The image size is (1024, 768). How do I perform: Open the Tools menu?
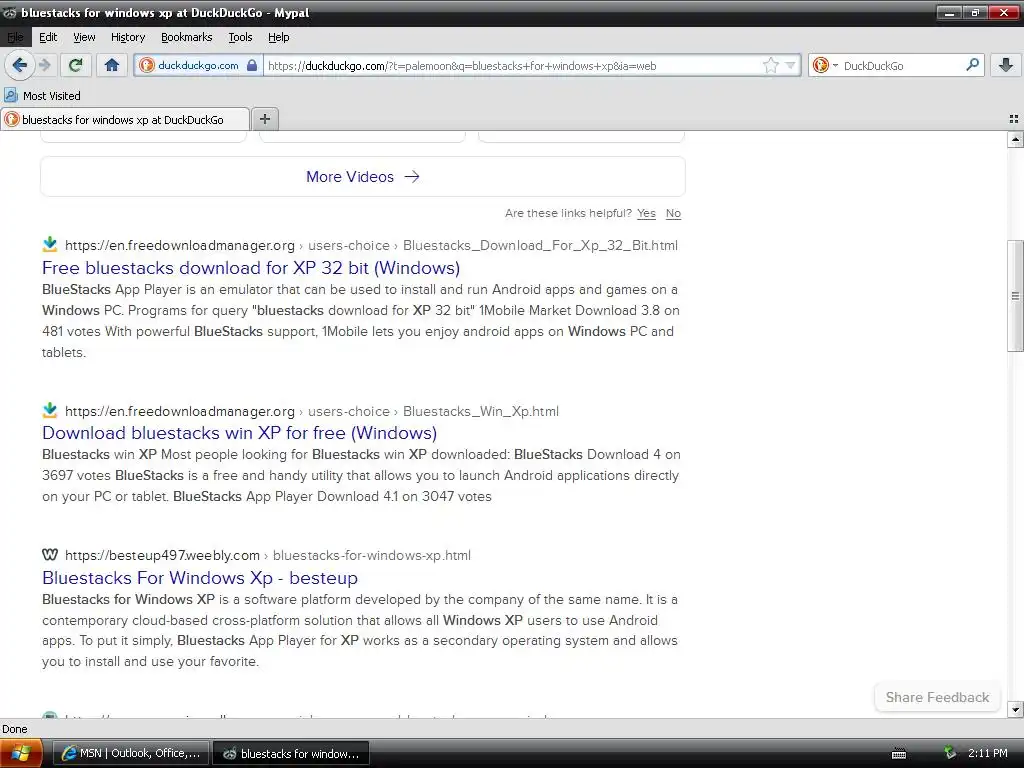pos(240,37)
